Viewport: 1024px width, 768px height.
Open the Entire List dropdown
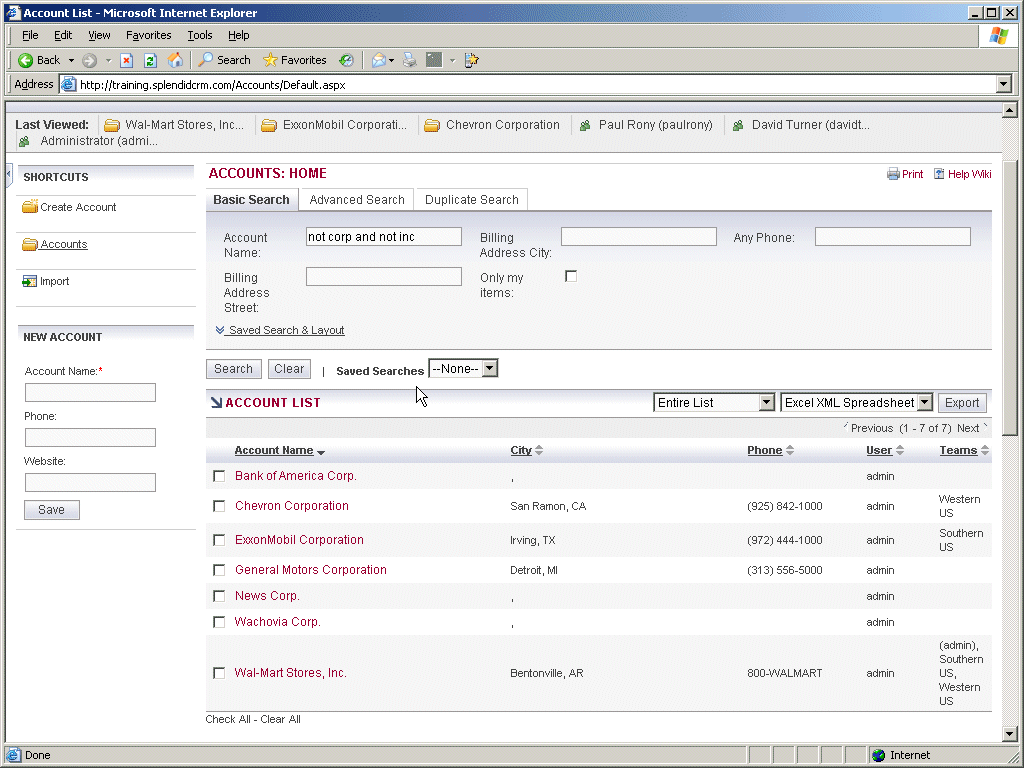click(715, 402)
